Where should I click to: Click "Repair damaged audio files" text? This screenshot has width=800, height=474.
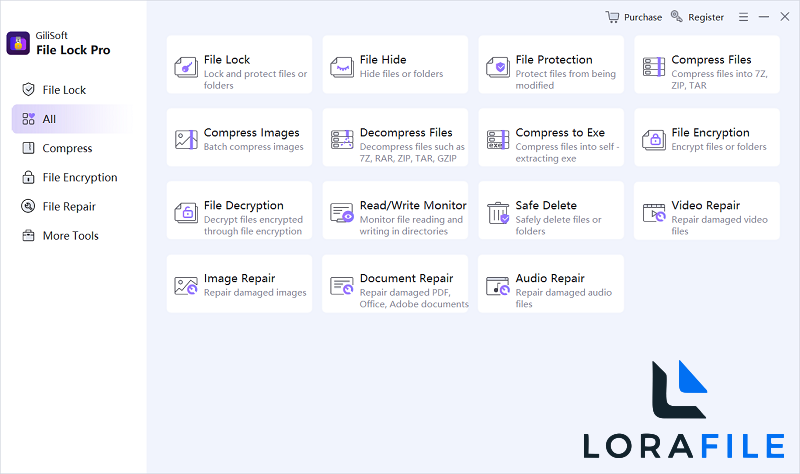[x=563, y=298]
